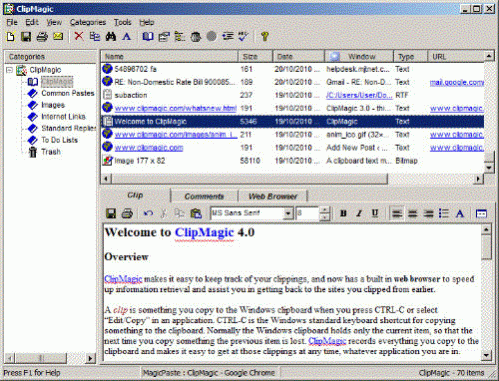Switch to the Comments tab
The width and height of the screenshot is (499, 381).
(204, 196)
